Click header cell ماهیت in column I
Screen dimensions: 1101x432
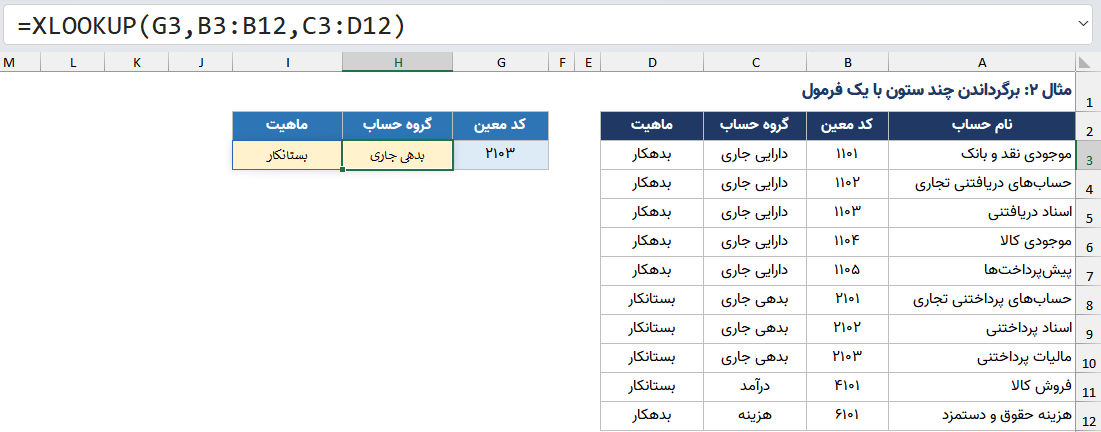[x=288, y=126]
